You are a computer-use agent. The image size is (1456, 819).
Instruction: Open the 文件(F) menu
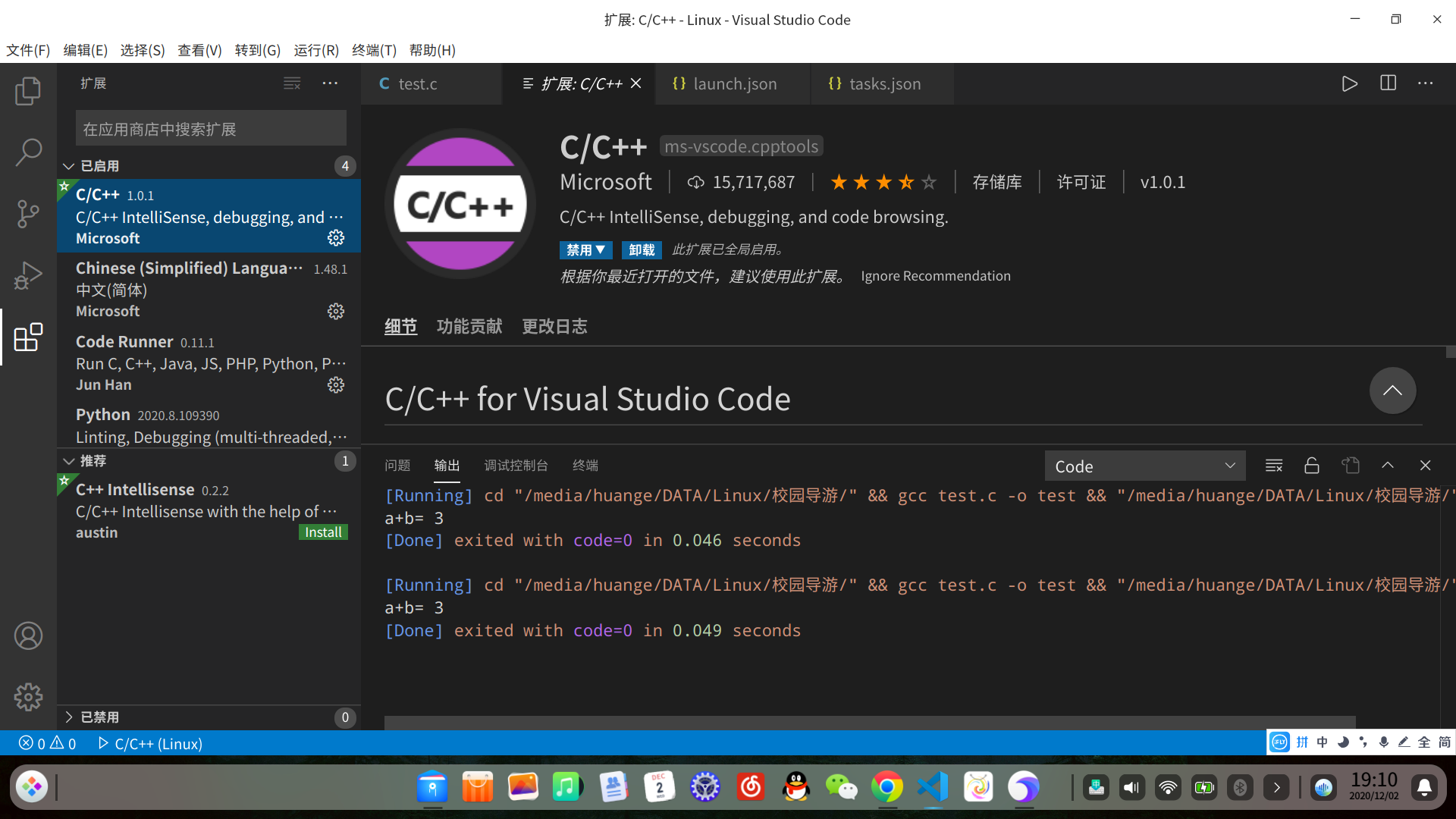coord(28,50)
